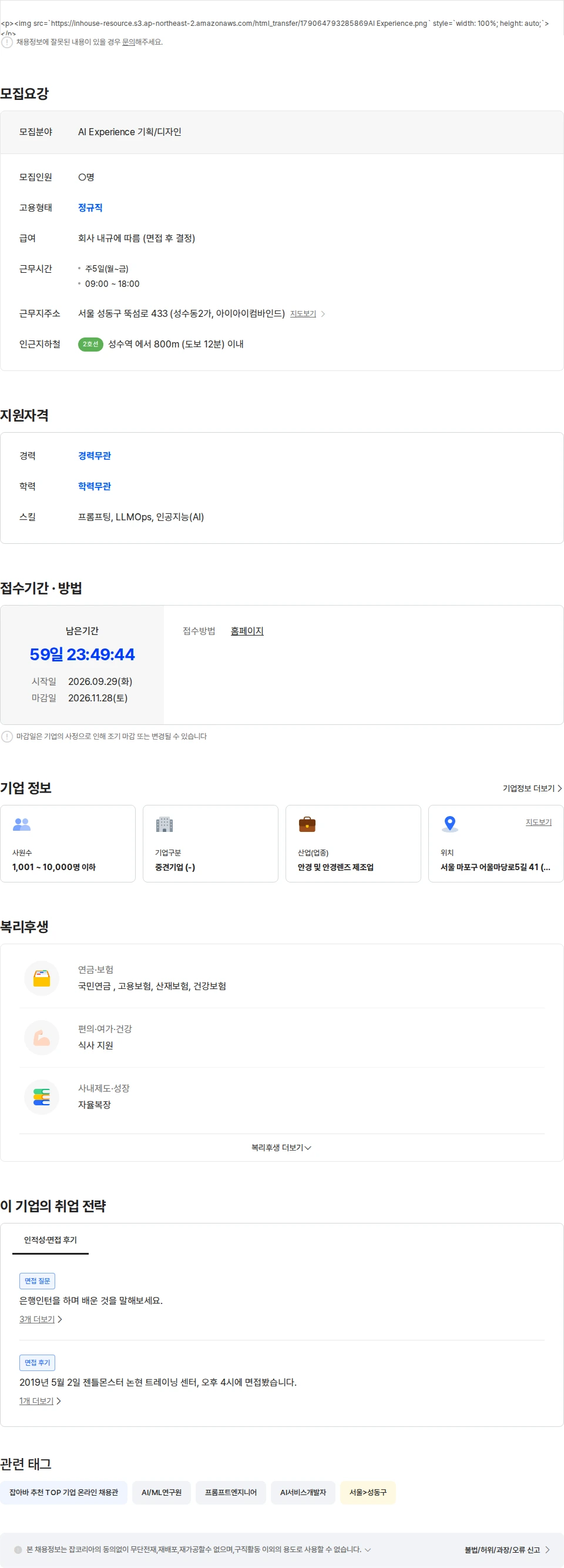The width and height of the screenshot is (564, 1568).
Task: Click the 자율복장 benefit text
Action: [95, 1104]
